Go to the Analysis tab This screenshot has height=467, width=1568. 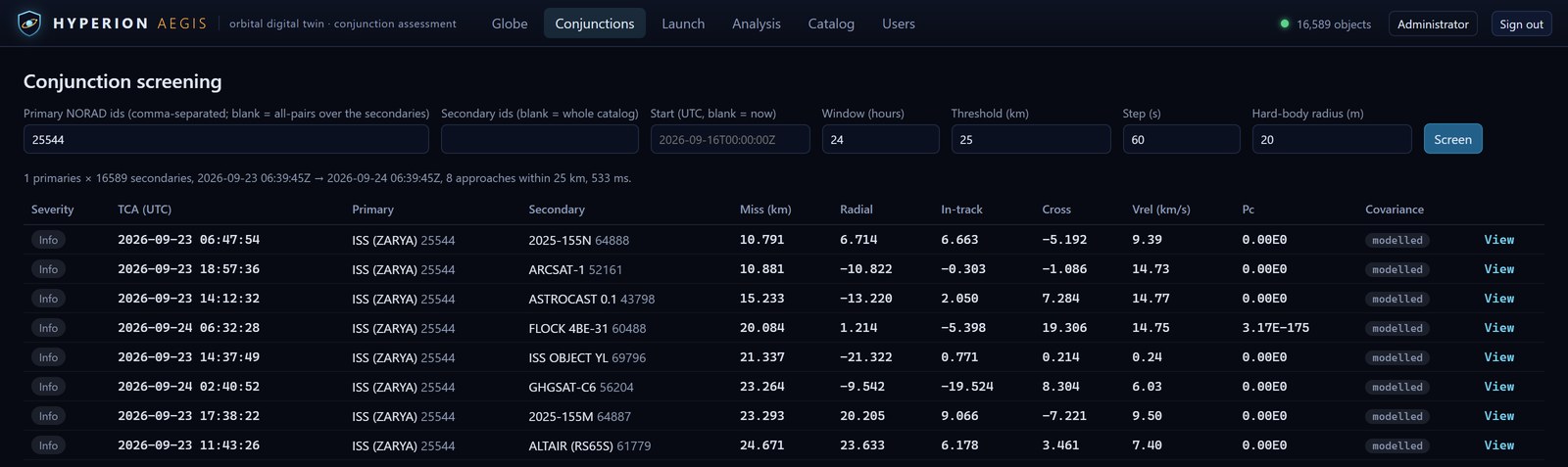(757, 23)
